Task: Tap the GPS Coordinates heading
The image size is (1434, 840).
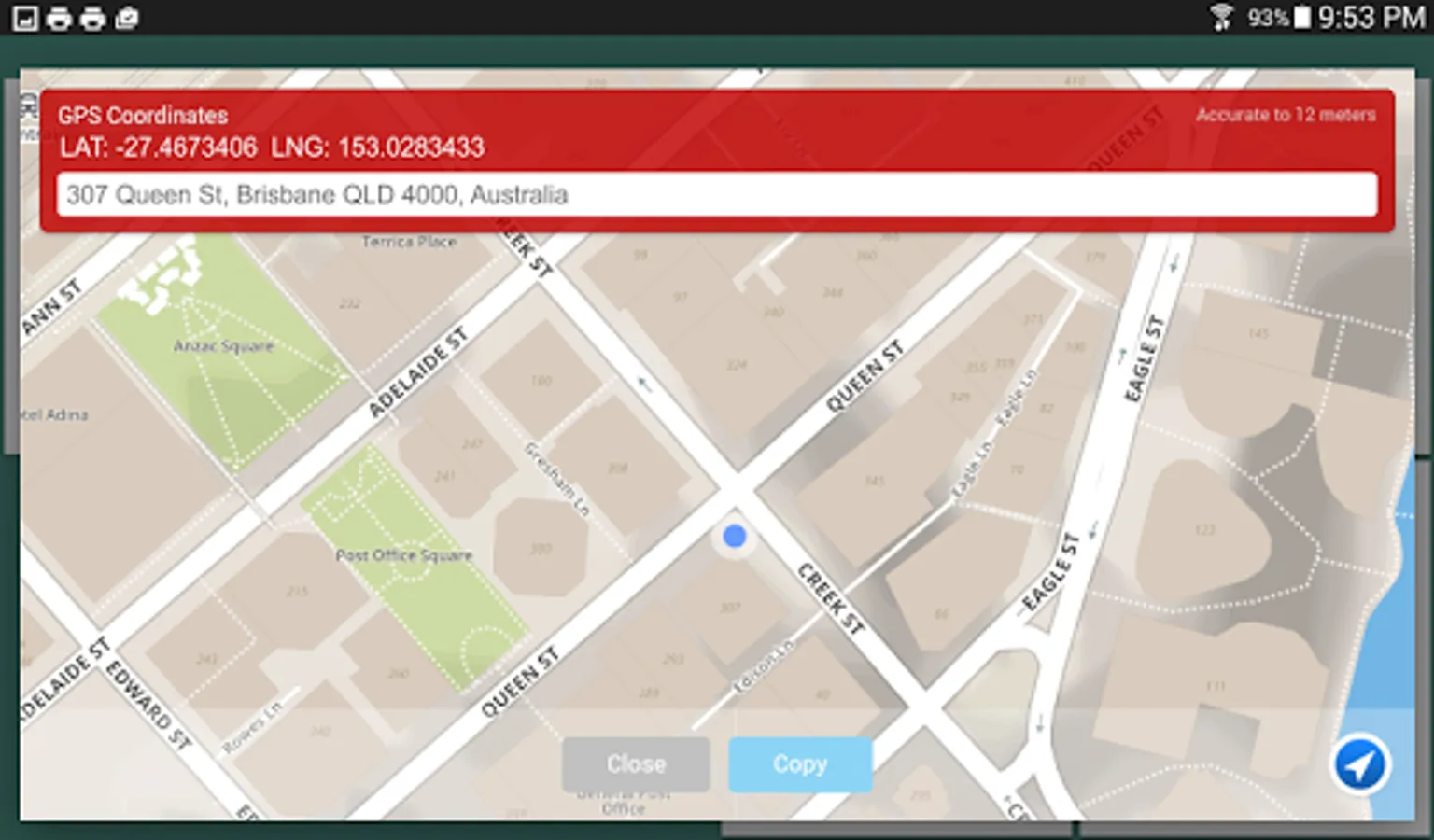Action: point(143,115)
